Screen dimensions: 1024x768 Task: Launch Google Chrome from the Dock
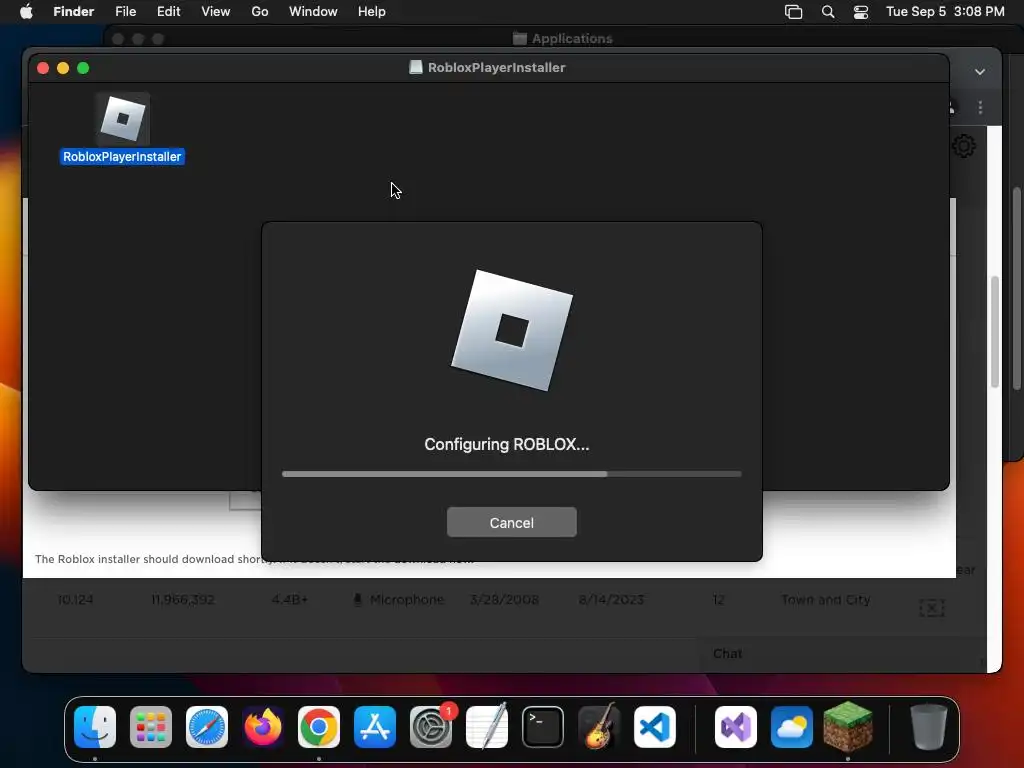click(x=319, y=727)
